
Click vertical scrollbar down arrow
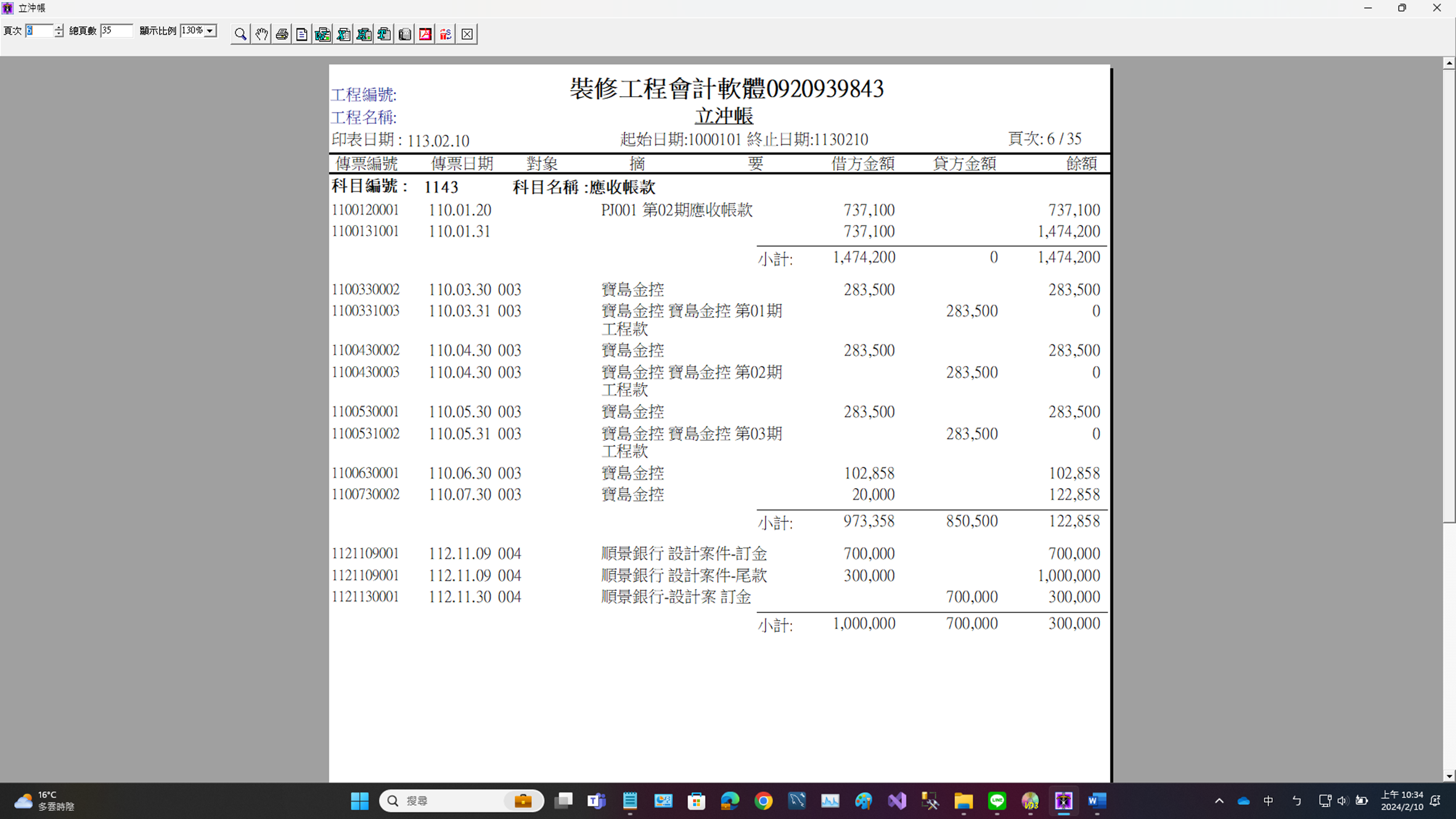click(x=1449, y=776)
